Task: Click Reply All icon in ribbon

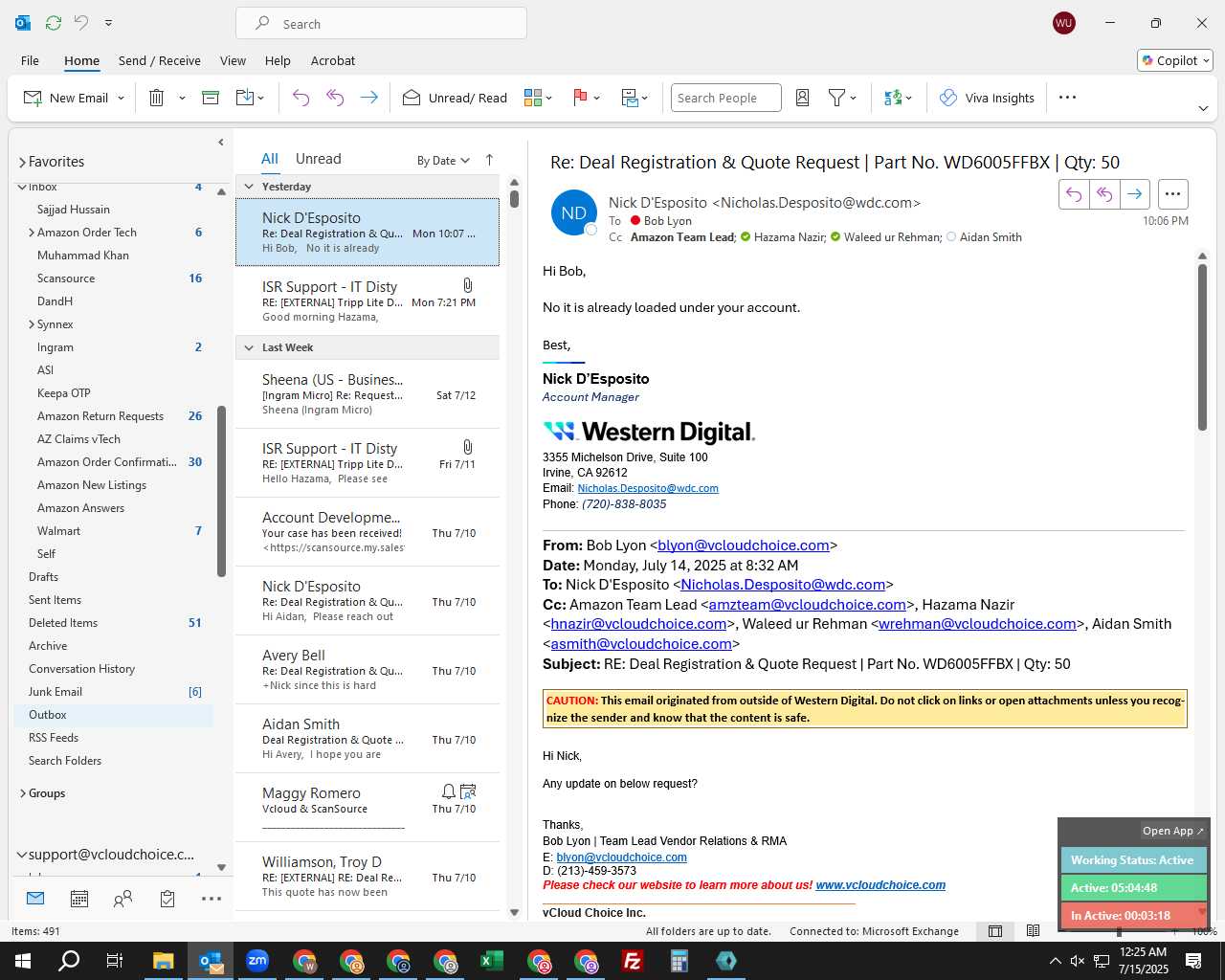Action: click(x=335, y=98)
